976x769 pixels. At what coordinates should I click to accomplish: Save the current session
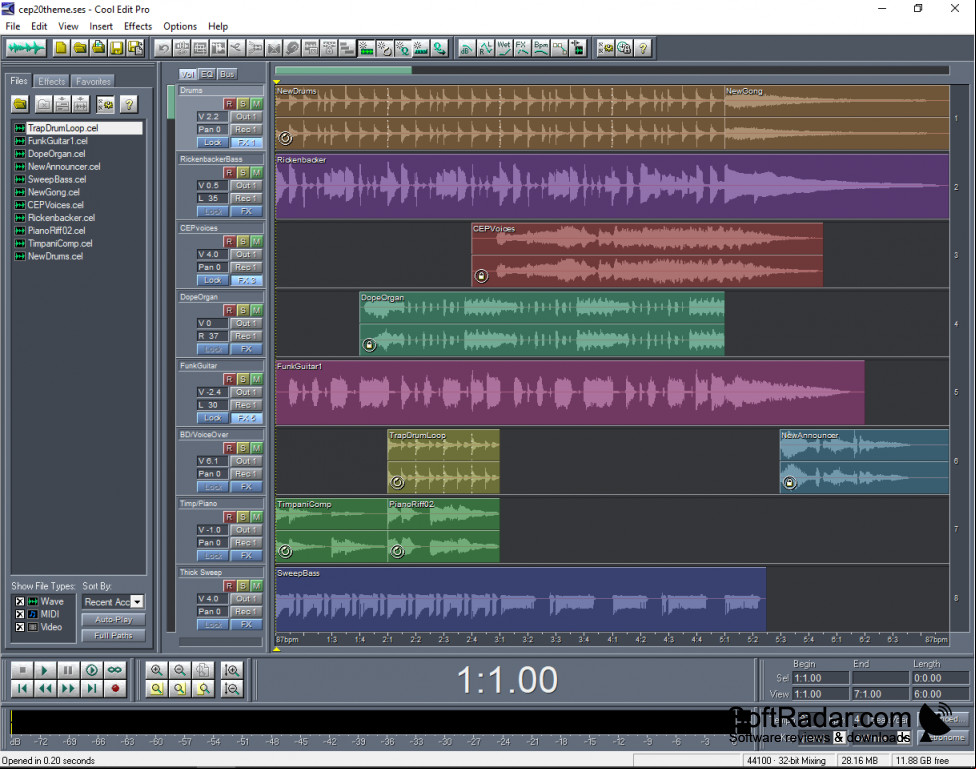tap(116, 48)
